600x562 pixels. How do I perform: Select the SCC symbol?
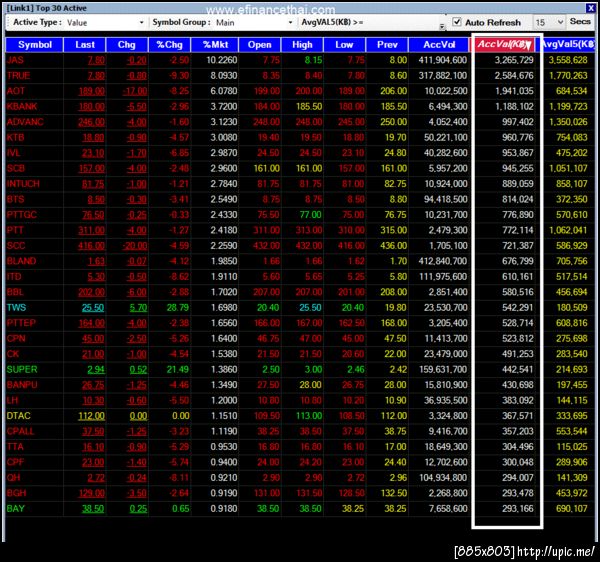click(x=16, y=246)
